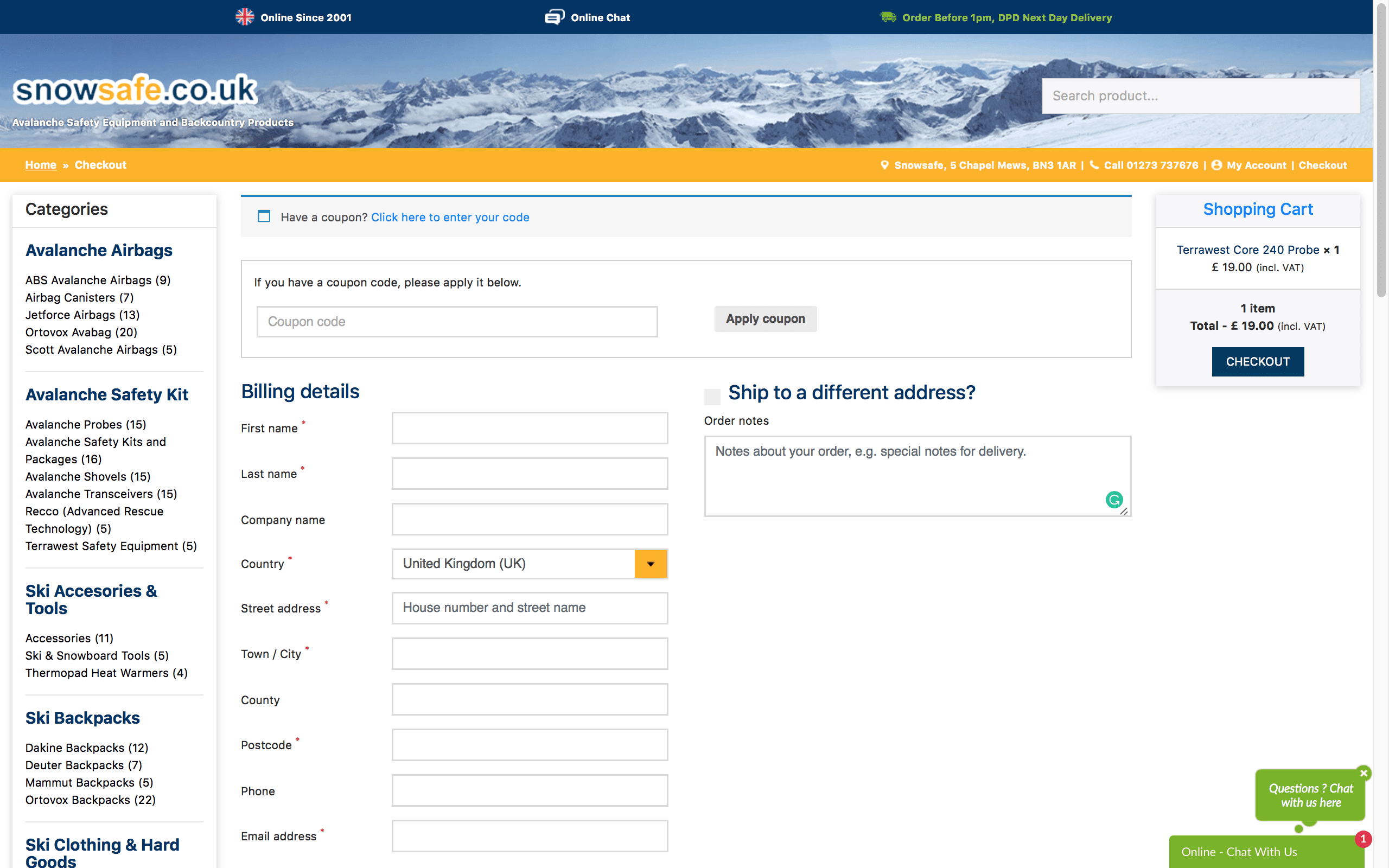The image size is (1389, 868).
Task: Open Avalanche Transceivers (15)
Action: pyautogui.click(x=101, y=494)
